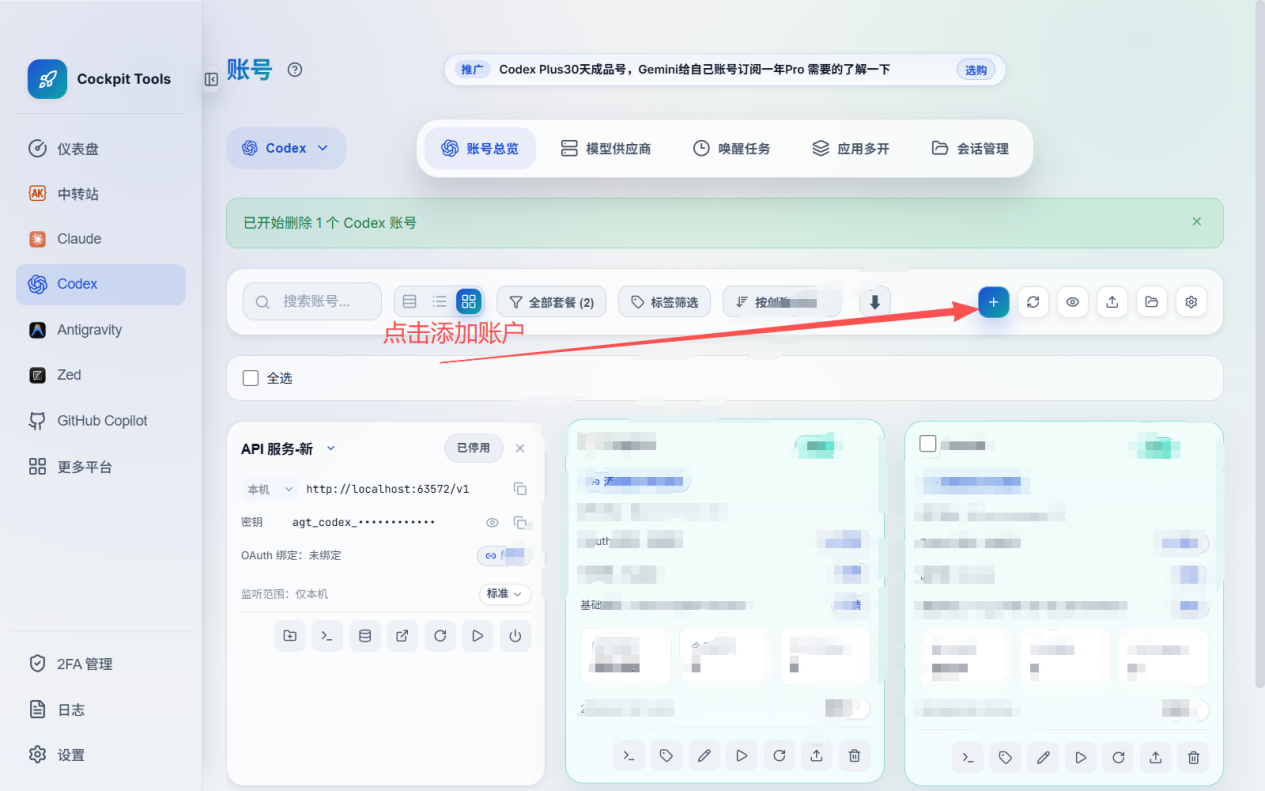Focus the 搜索账号 search field

click(312, 301)
